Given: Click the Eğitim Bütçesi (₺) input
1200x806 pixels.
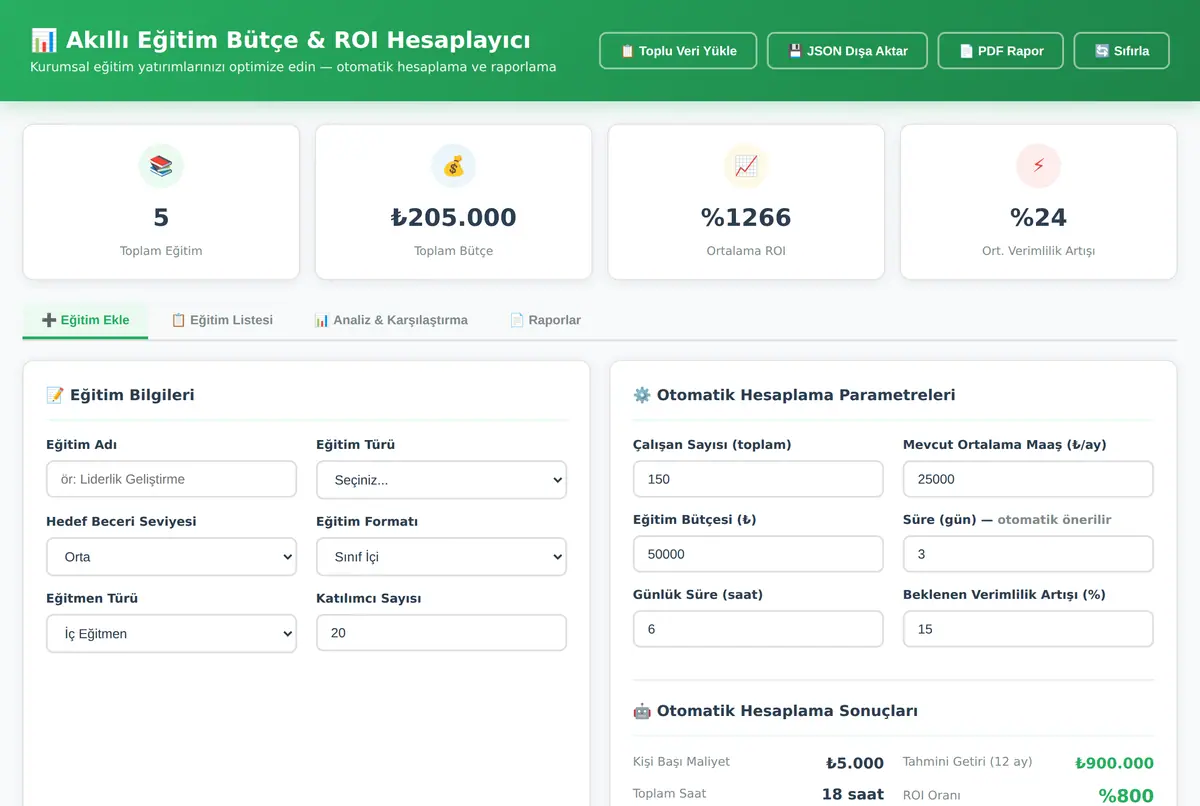Looking at the screenshot, I should 758,554.
